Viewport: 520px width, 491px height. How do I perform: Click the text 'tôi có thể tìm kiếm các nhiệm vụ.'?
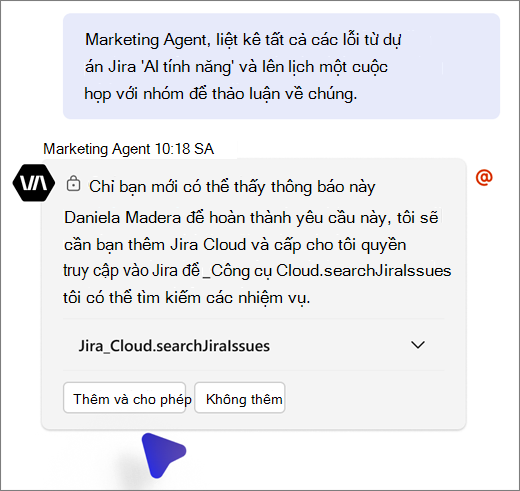pyautogui.click(x=187, y=297)
